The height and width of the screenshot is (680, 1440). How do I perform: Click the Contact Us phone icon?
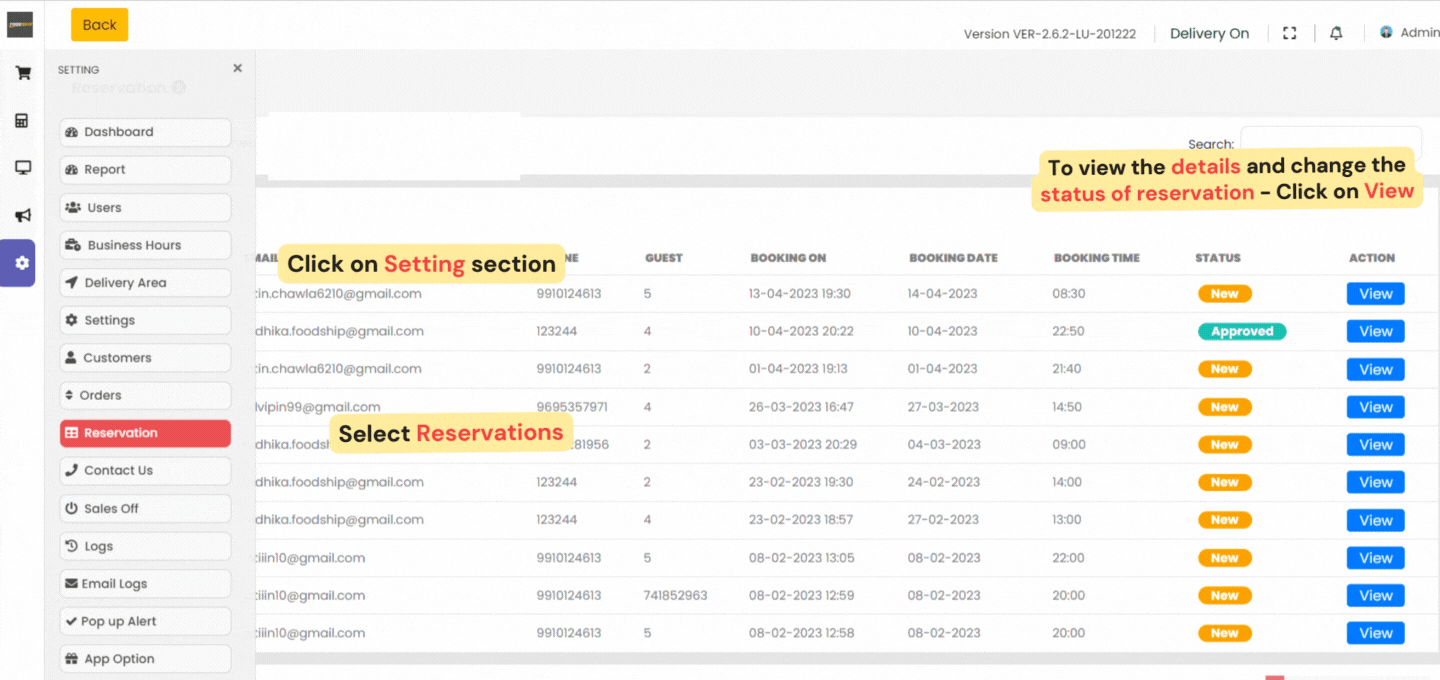(x=71, y=471)
